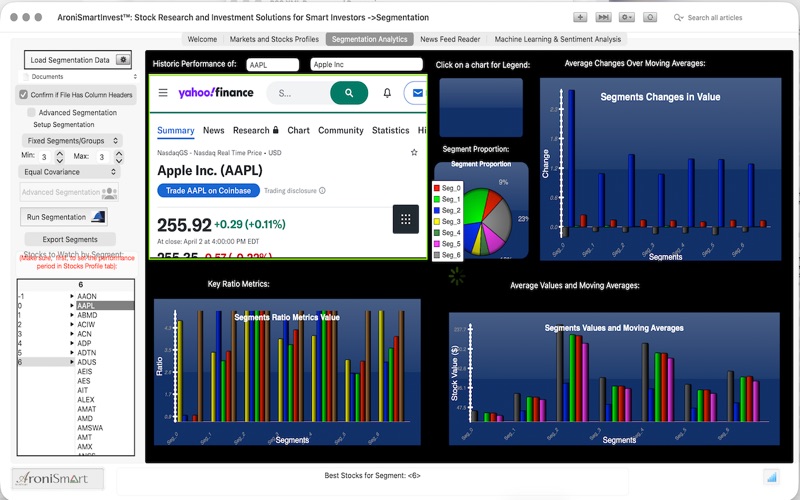This screenshot has width=800, height=500.
Task: Click the AroniSmart logo
Action: tap(58, 479)
